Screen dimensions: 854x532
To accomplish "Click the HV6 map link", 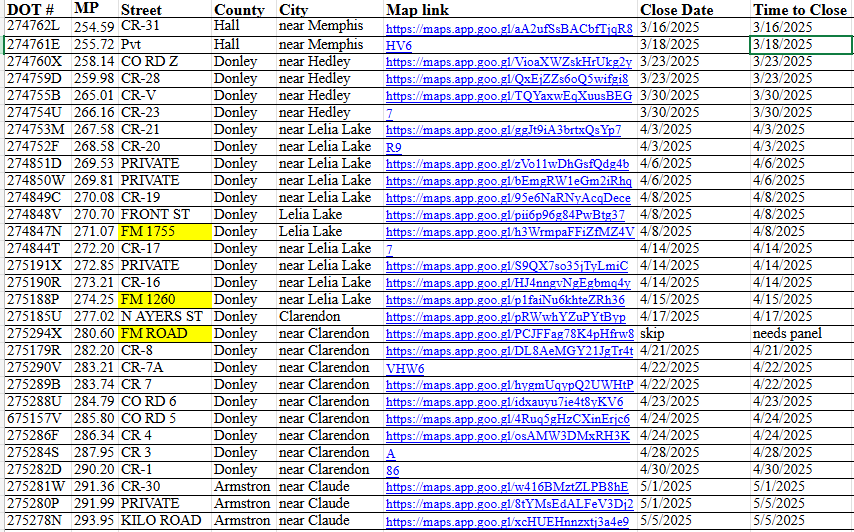I will click(399, 46).
